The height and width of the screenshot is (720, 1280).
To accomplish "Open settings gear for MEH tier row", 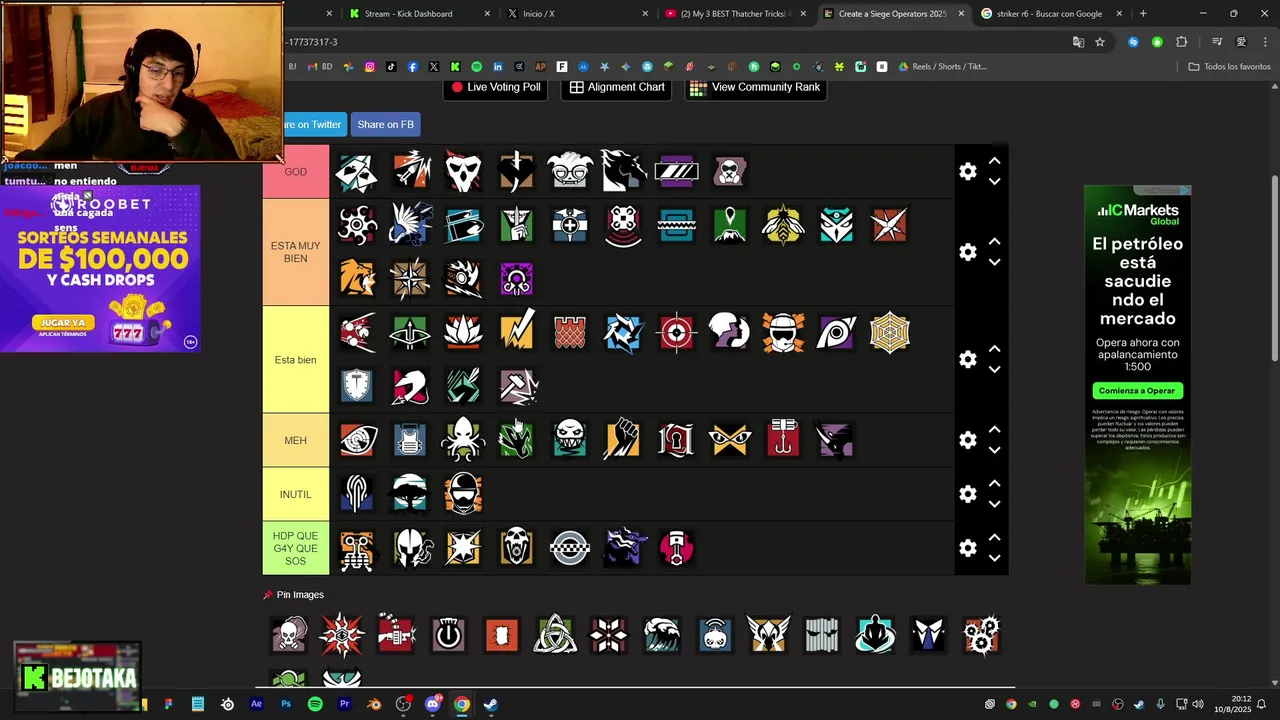I will (x=968, y=440).
